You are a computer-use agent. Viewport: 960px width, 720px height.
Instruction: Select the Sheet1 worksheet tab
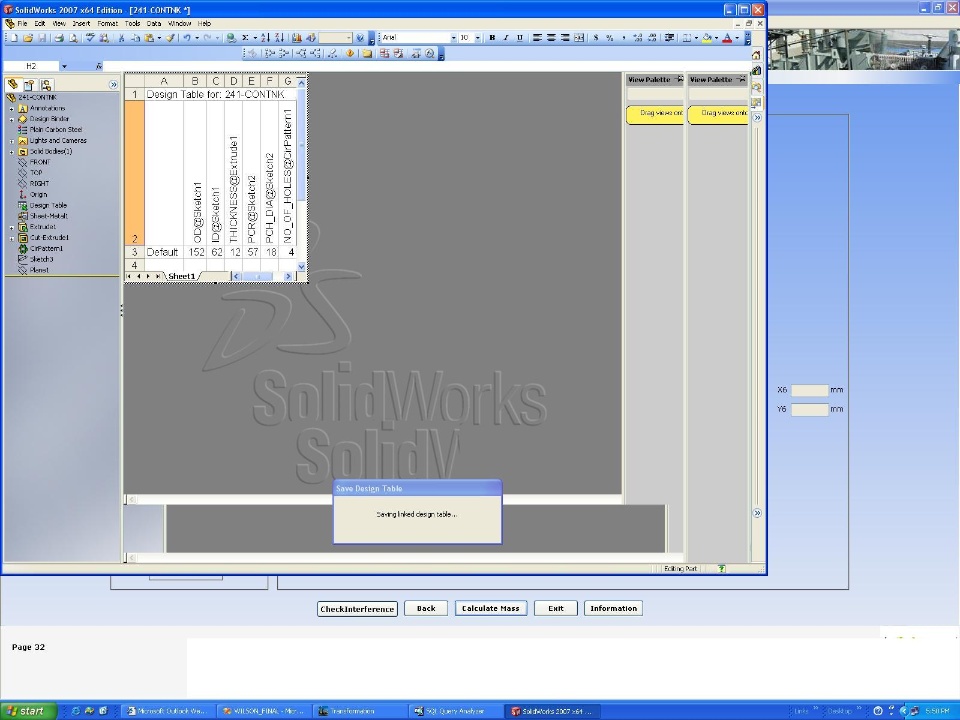[x=182, y=276]
